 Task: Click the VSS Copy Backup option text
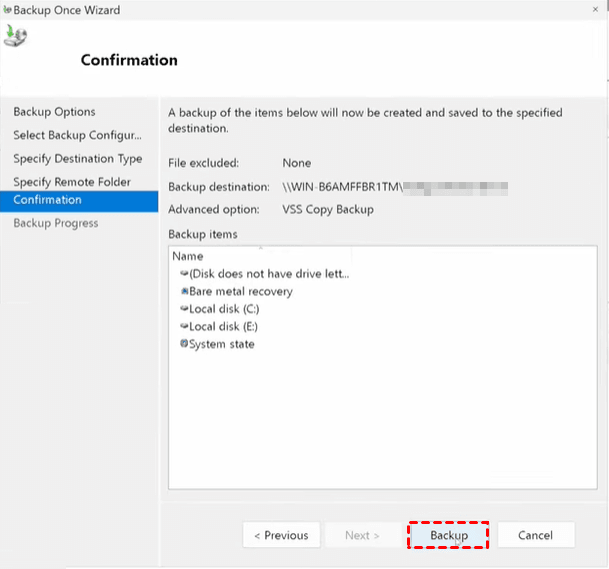pyautogui.click(x=328, y=210)
